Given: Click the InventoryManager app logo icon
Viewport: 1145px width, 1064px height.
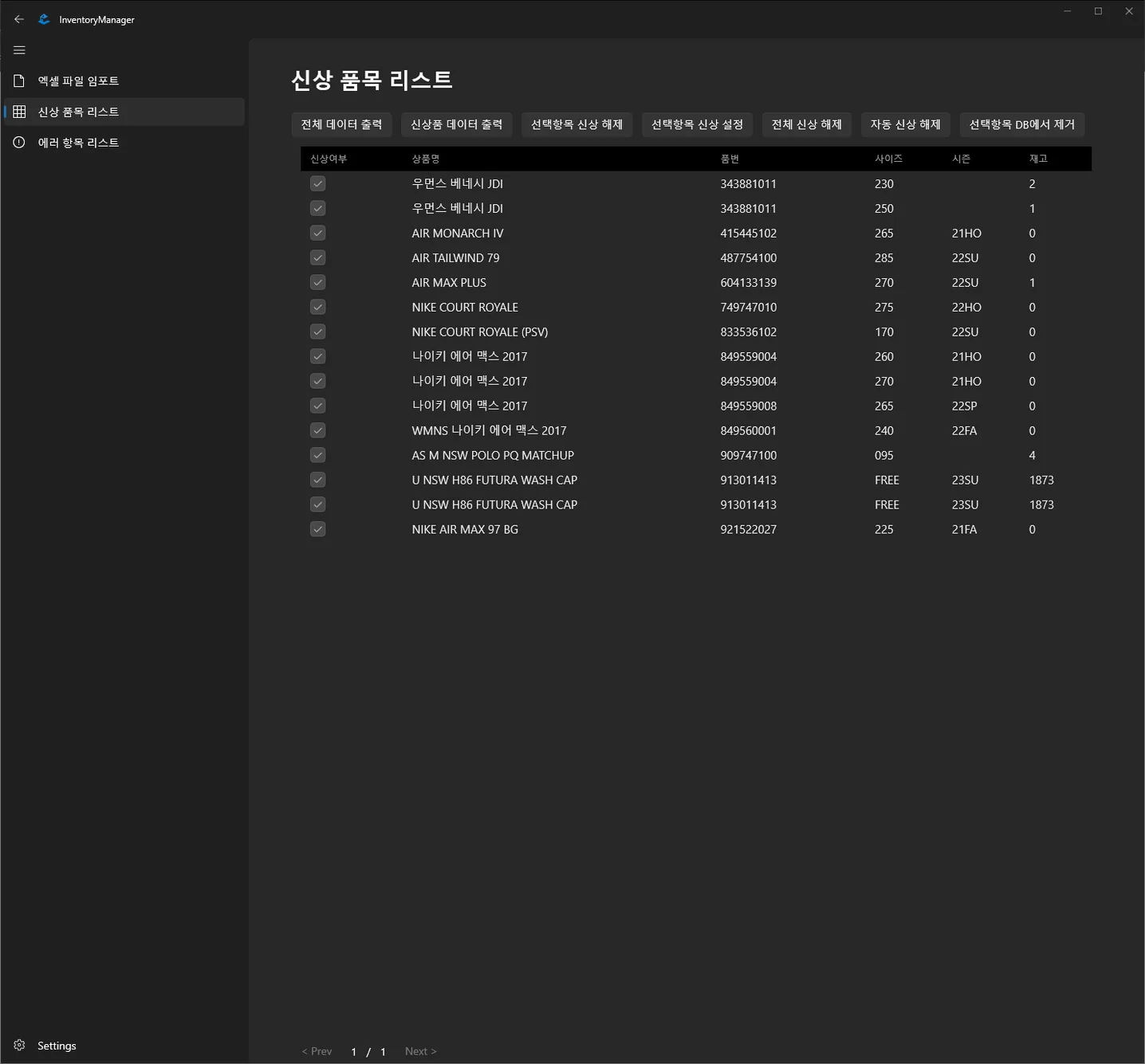Looking at the screenshot, I should point(45,19).
